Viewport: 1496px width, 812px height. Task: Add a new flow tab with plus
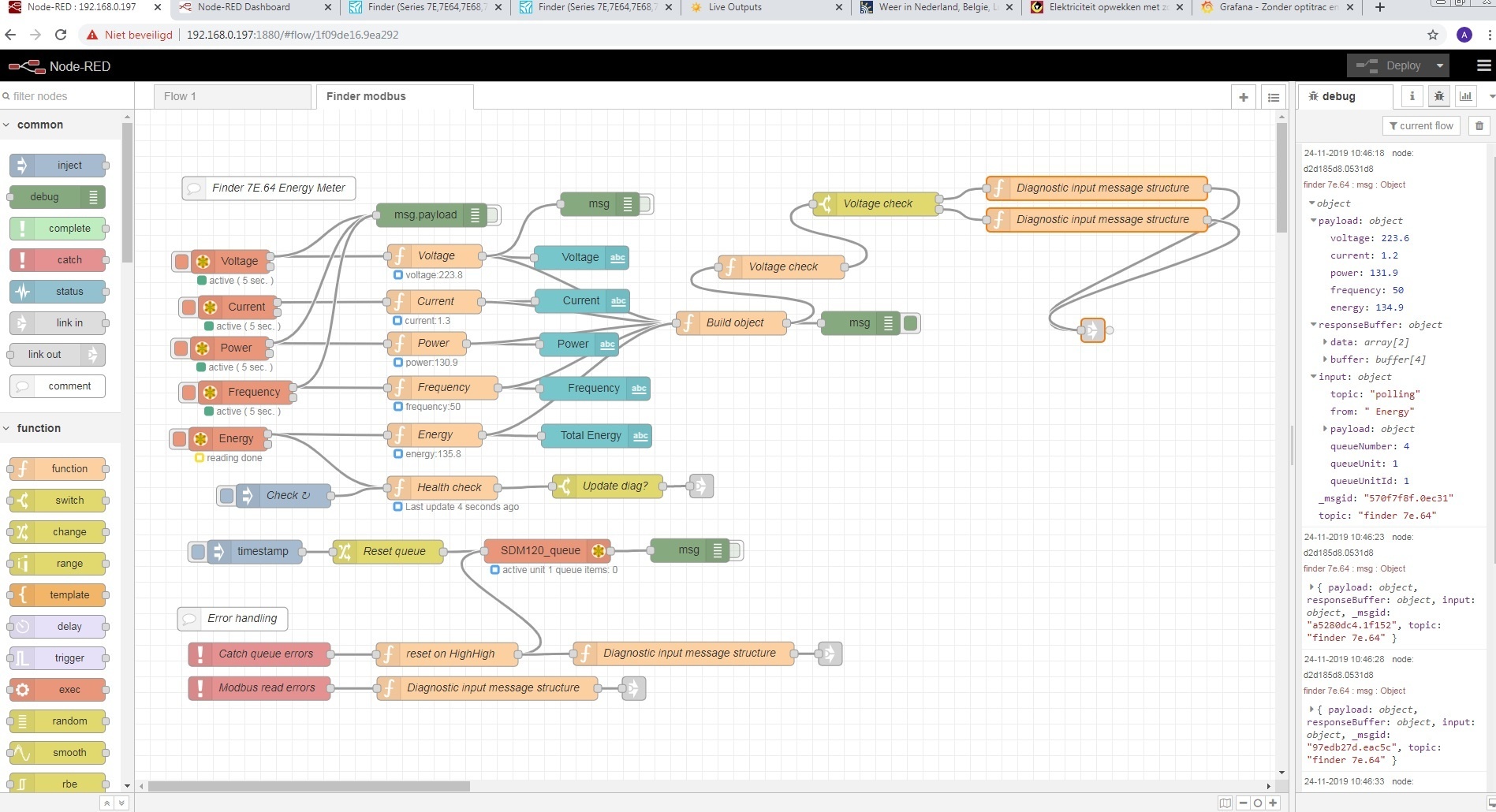[1244, 97]
